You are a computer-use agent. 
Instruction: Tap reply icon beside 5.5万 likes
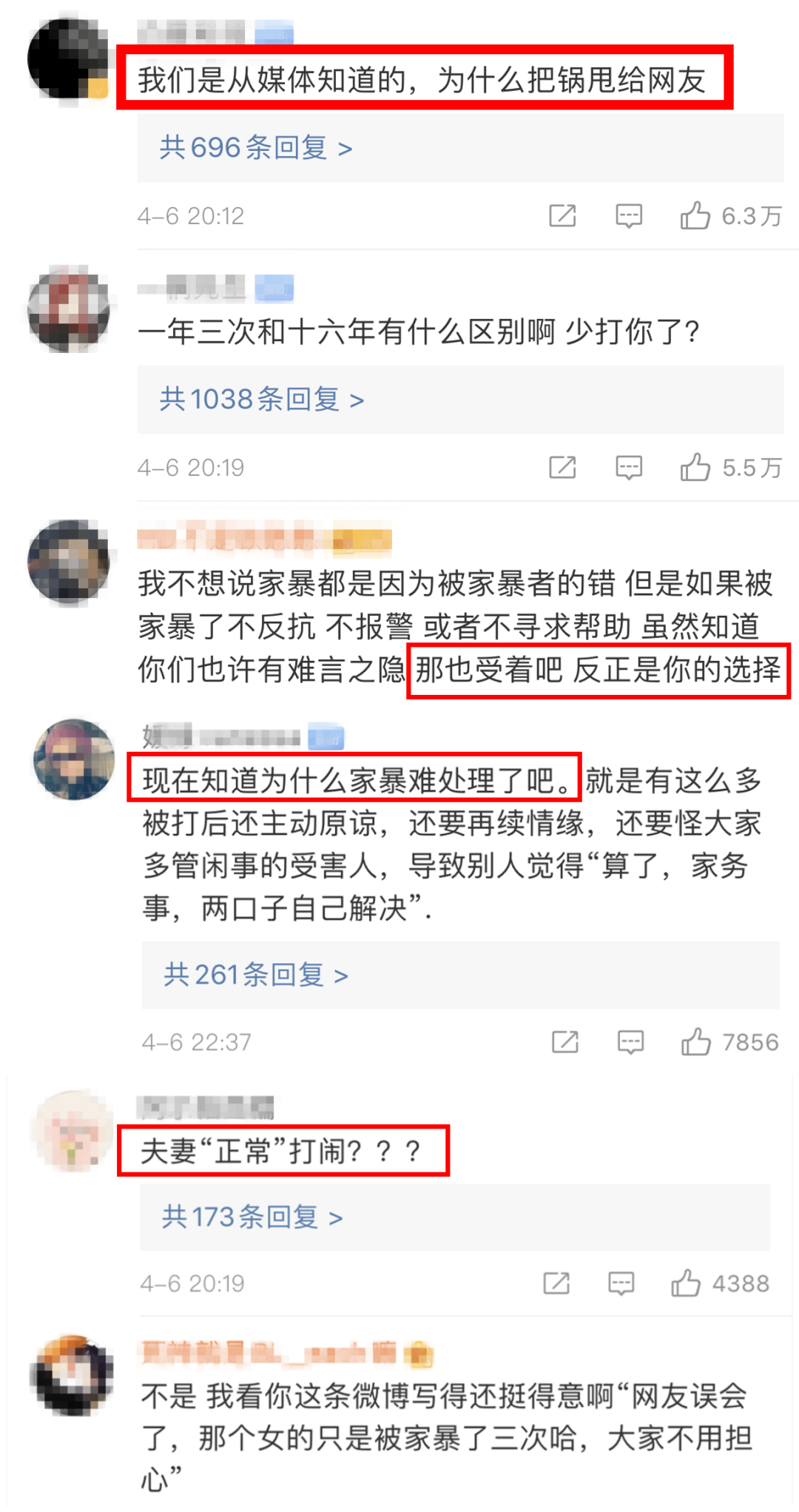[x=629, y=468]
